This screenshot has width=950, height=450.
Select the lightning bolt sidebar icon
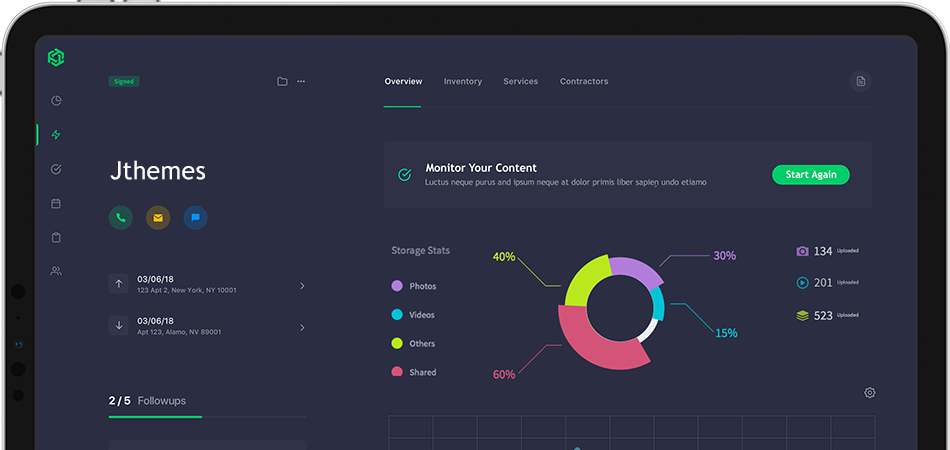pos(56,134)
